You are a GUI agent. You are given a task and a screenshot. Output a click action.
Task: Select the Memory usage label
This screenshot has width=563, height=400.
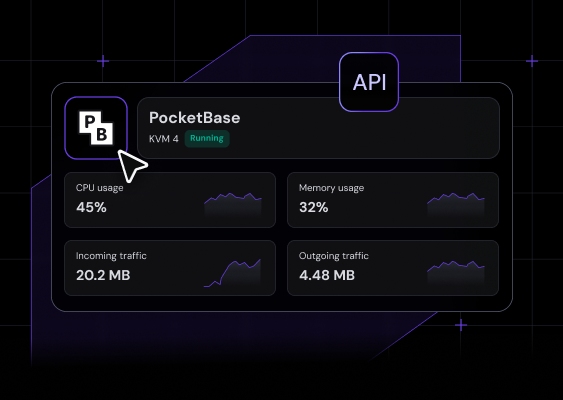click(331, 188)
